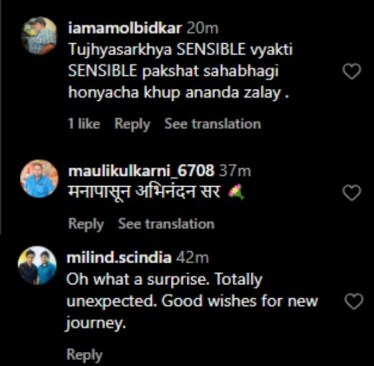This screenshot has height=366, width=374.
Task: Select the 'honyacha khup ananda zalay' comment text
Action: [x=178, y=93]
